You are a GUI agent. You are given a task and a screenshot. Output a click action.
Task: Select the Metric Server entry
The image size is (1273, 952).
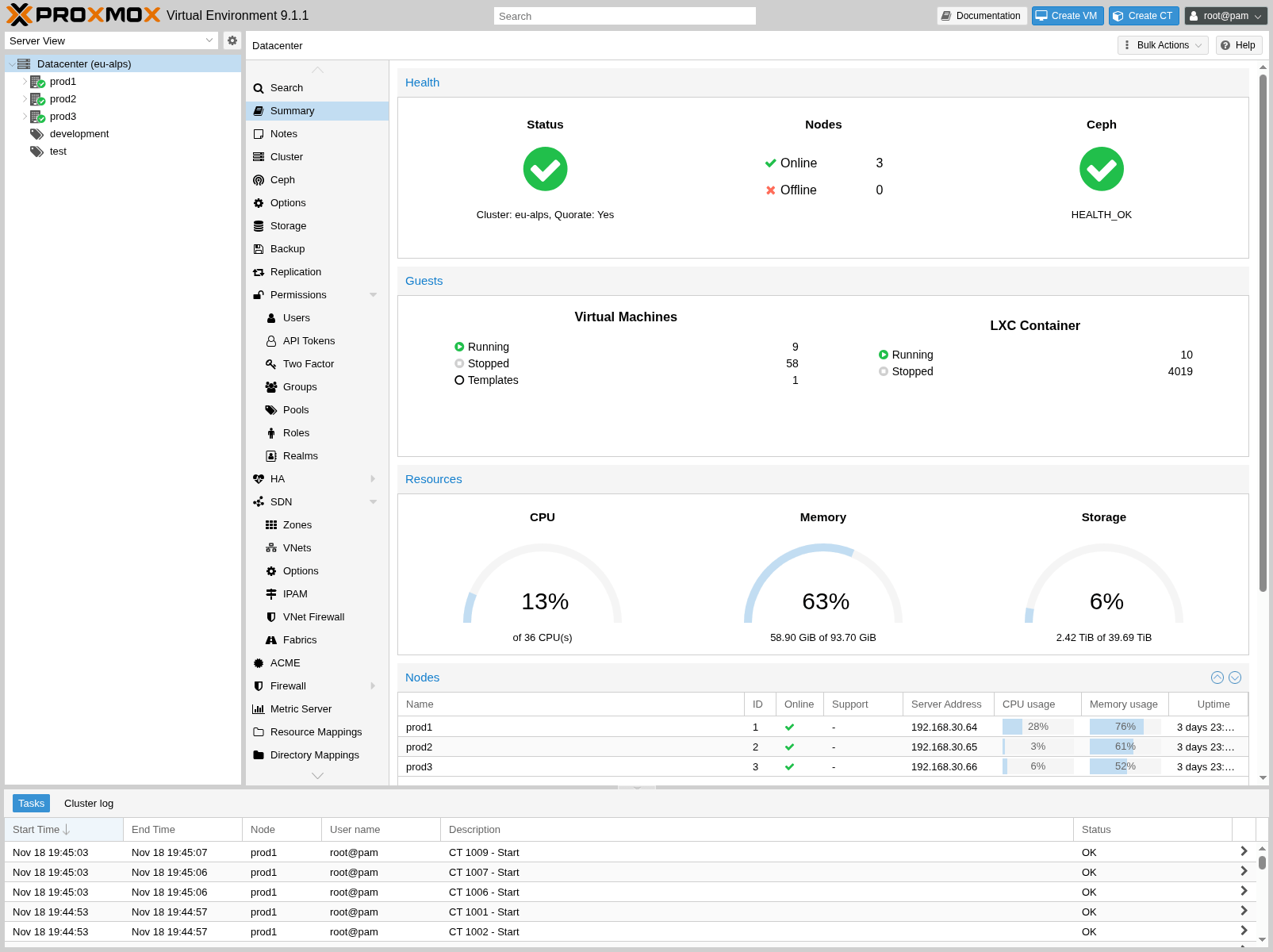pyautogui.click(x=301, y=708)
